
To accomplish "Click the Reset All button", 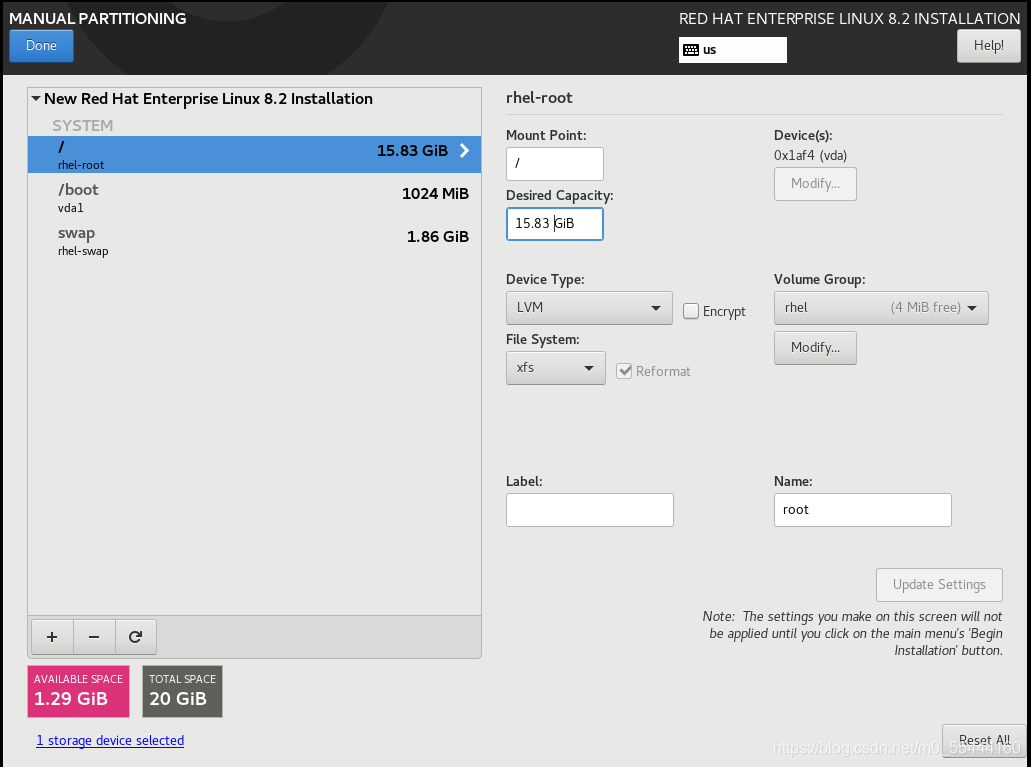I will click(984, 741).
